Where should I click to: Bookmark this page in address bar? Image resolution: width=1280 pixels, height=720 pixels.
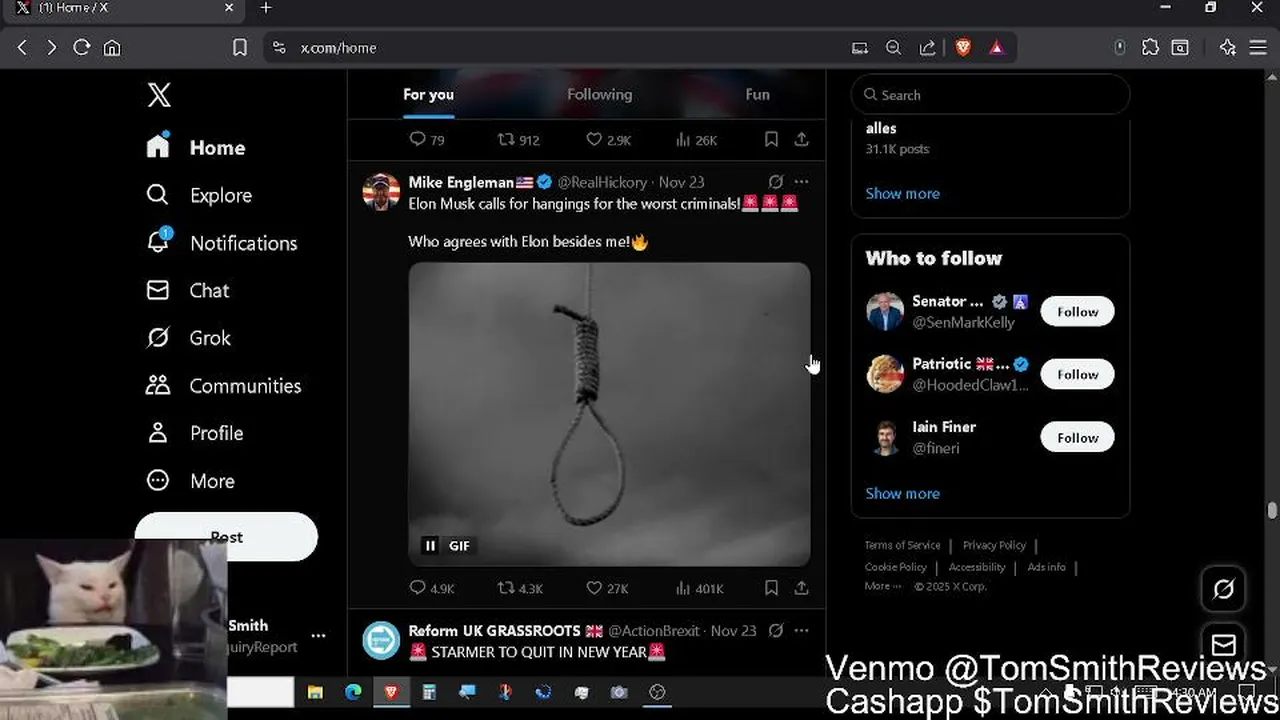[x=240, y=47]
